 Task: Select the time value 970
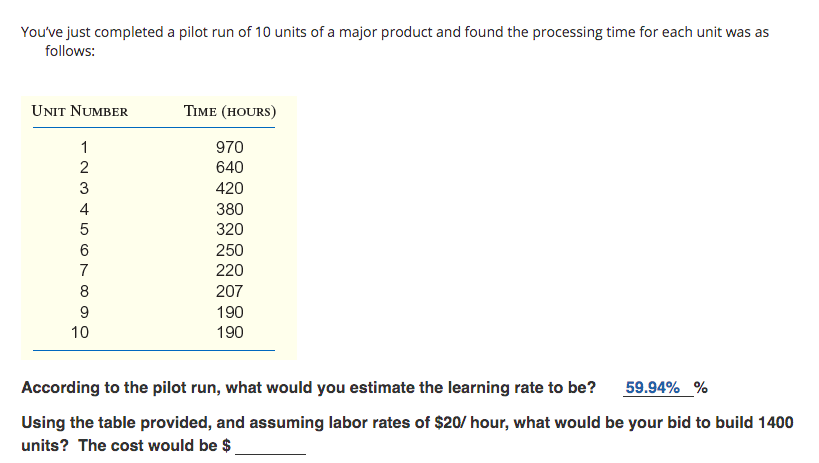[x=230, y=147]
